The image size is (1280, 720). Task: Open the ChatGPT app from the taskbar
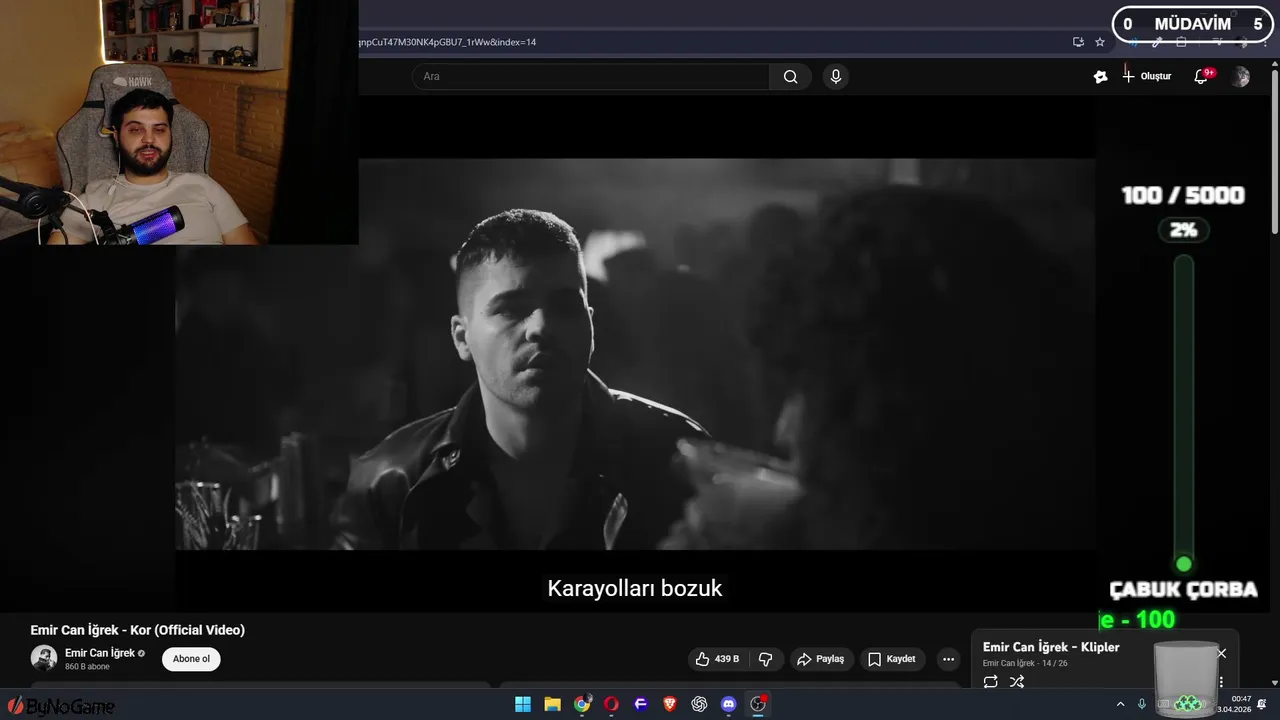699,704
